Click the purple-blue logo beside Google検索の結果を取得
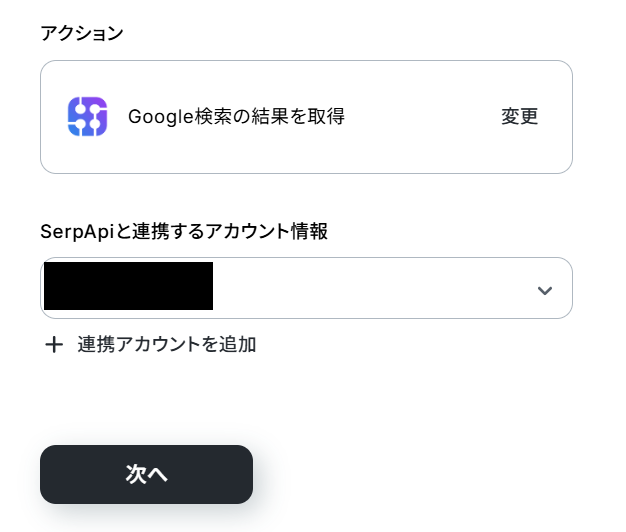Image resolution: width=626 pixels, height=532 pixels. 87,117
